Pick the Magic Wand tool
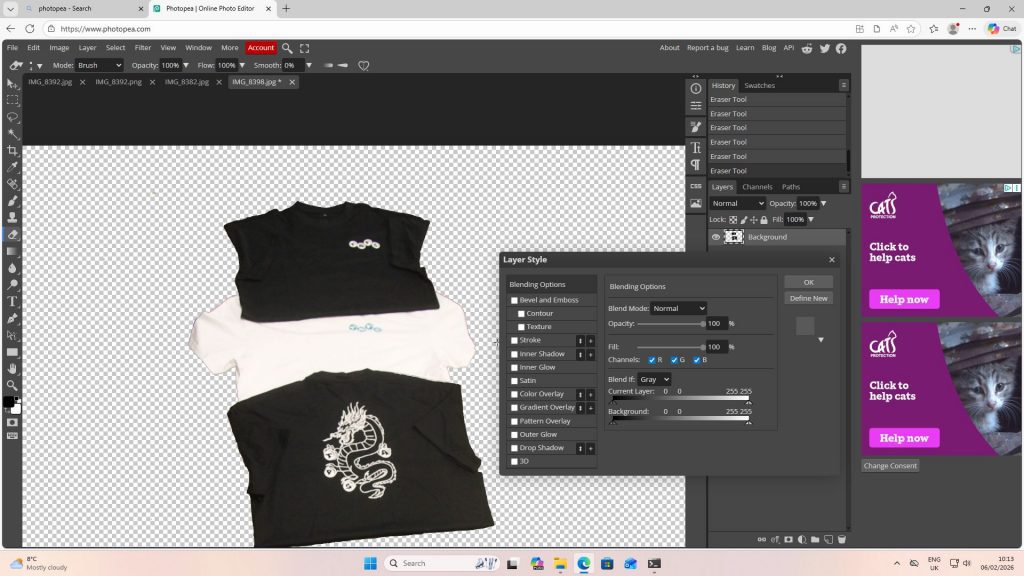The image size is (1024, 576). pos(13,133)
